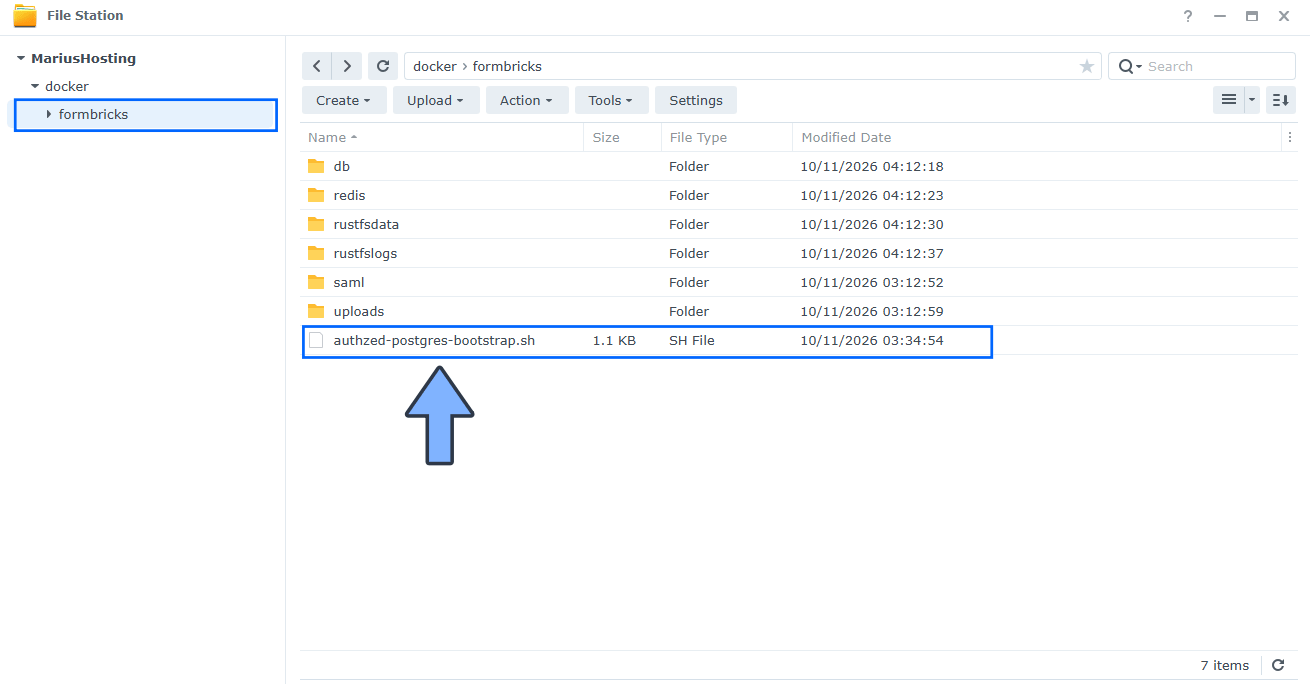The image size is (1310, 684).
Task: Select the uploads folder name
Action: (x=359, y=311)
